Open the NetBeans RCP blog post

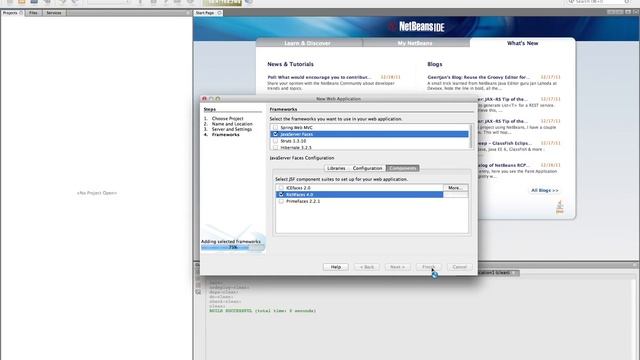pos(504,165)
